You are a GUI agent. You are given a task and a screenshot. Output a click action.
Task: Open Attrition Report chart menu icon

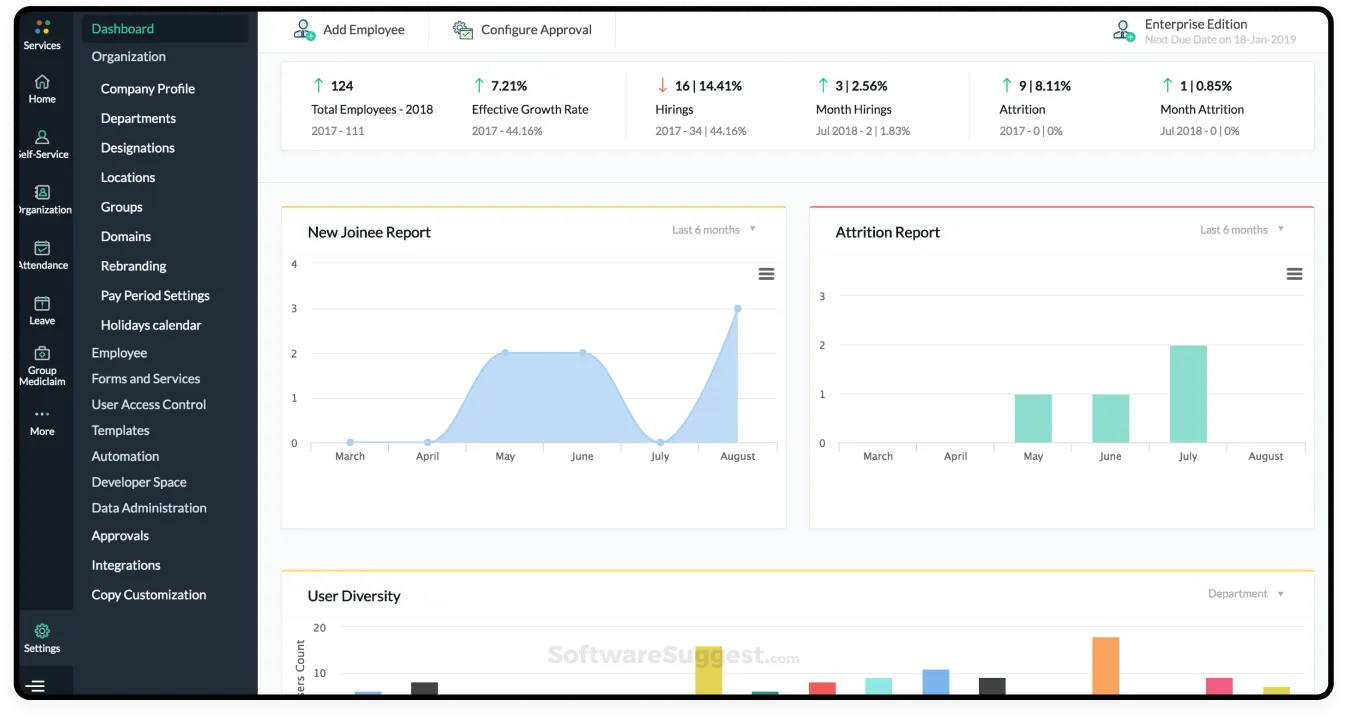[1294, 274]
